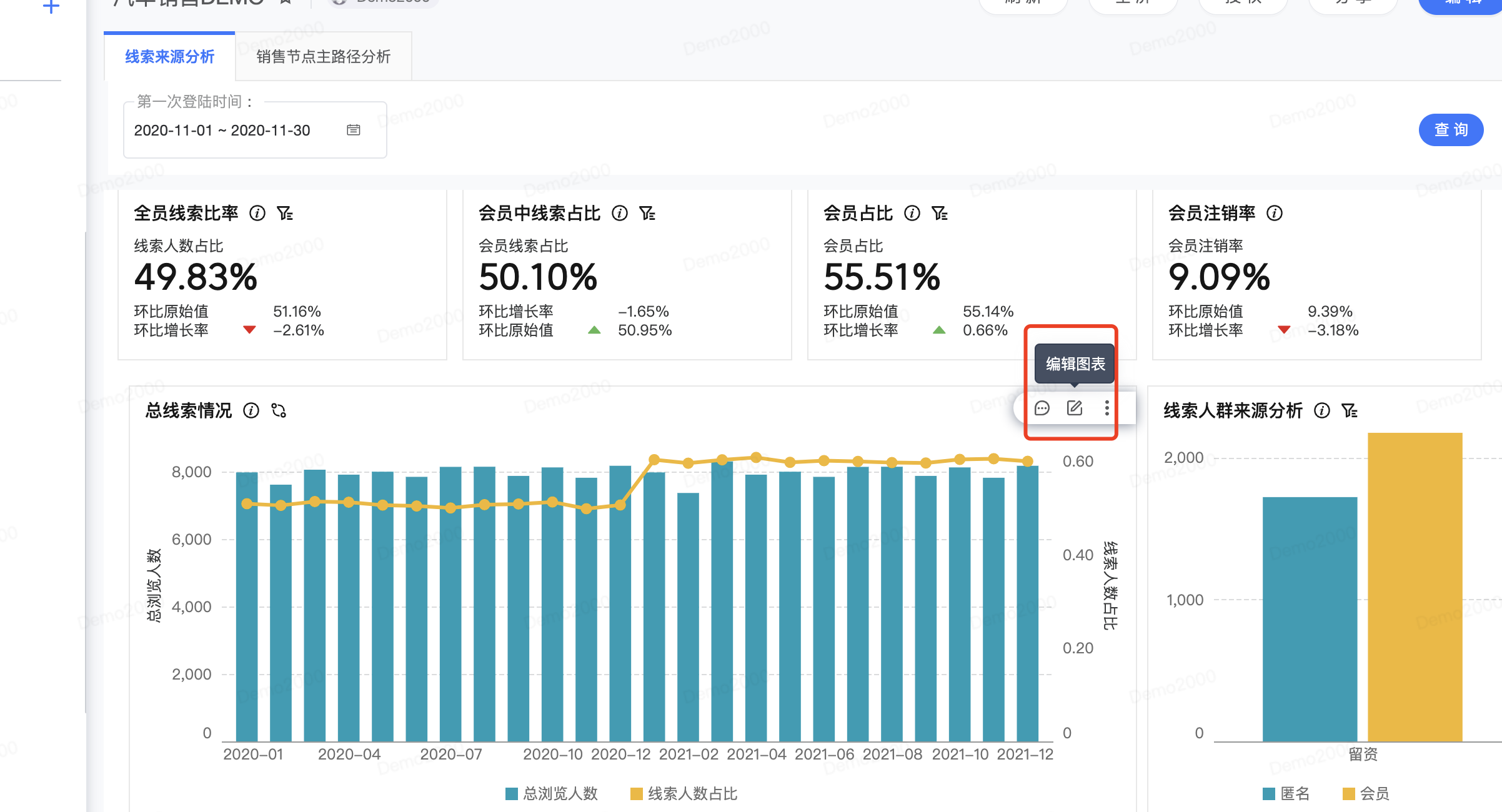Image resolution: width=1502 pixels, height=812 pixels.
Task: Click the 51.16% 环比原始值 figure
Action: pyautogui.click(x=297, y=312)
